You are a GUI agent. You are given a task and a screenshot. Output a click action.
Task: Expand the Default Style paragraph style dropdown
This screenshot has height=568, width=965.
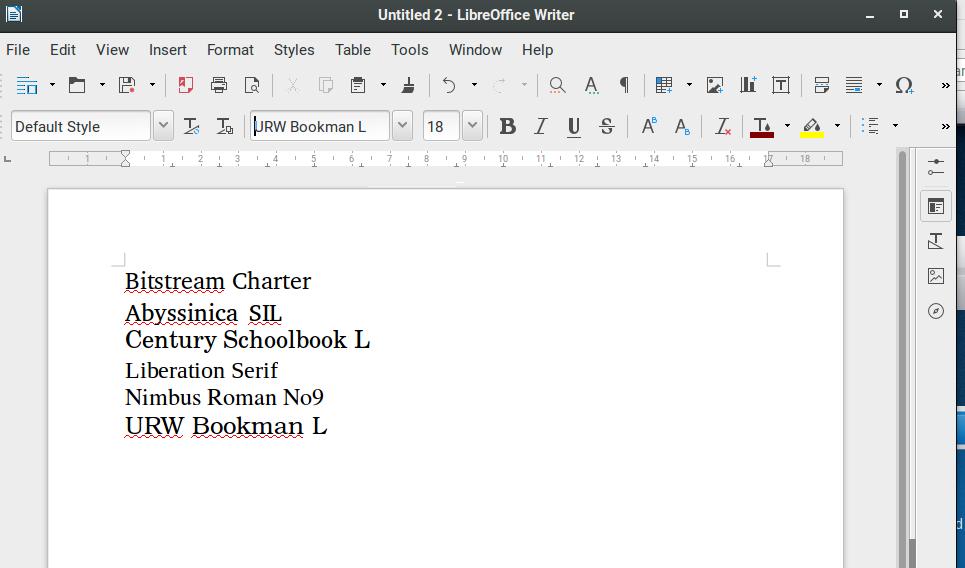click(x=164, y=126)
